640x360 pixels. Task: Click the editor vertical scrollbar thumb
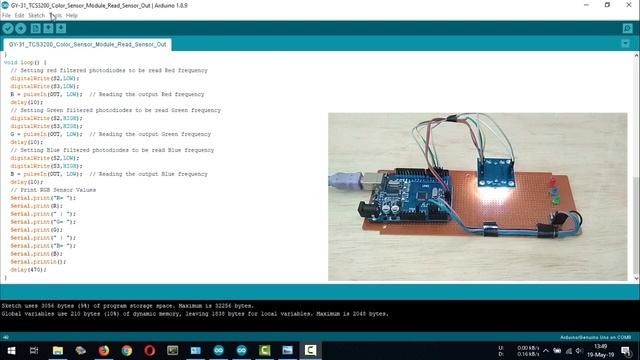click(x=636, y=226)
